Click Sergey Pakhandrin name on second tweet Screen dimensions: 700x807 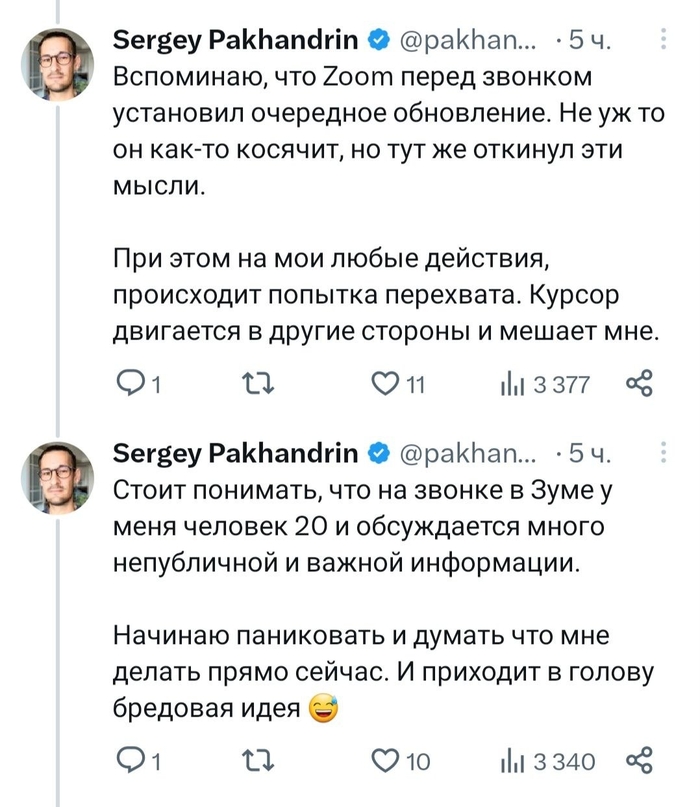[235, 455]
